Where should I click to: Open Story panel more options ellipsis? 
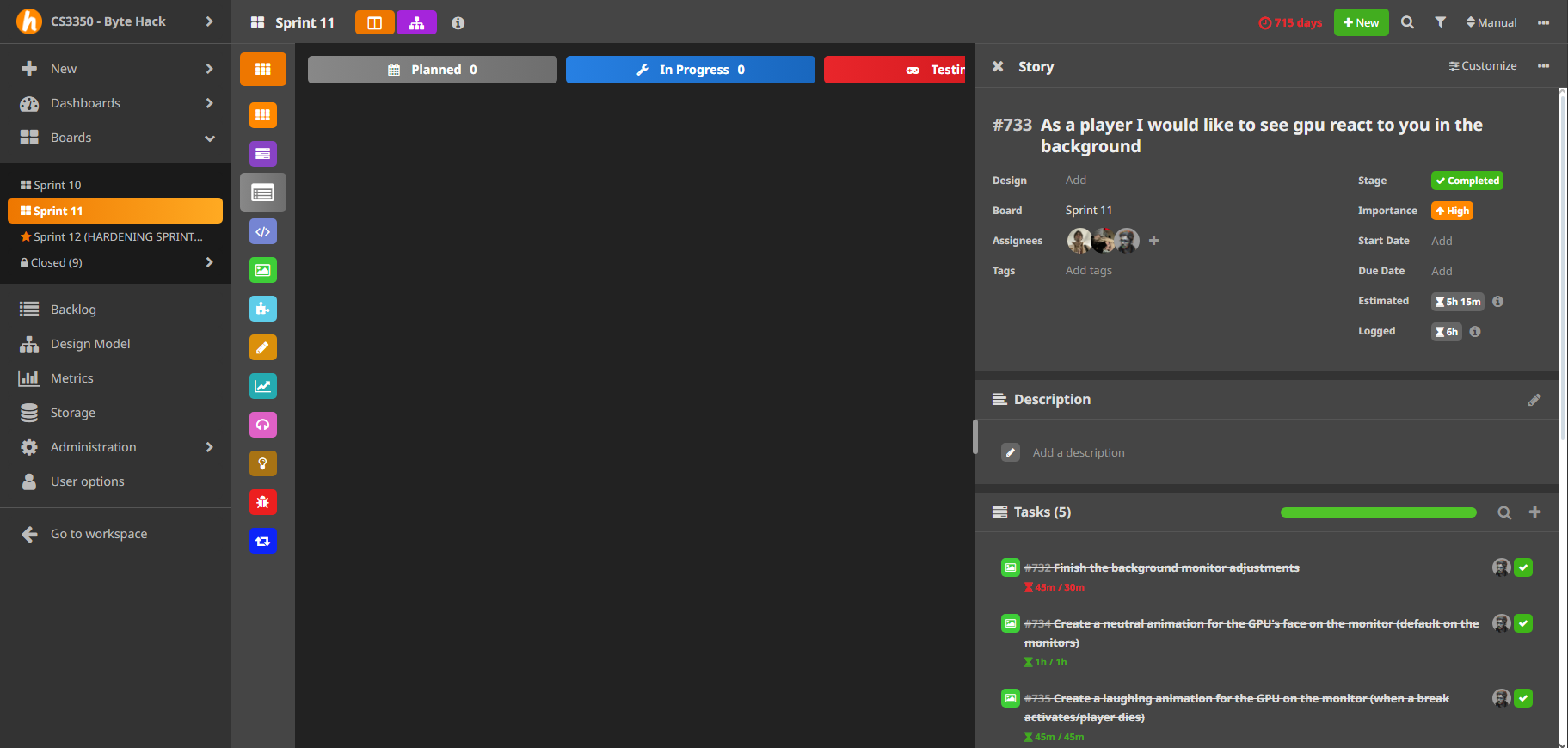point(1544,66)
